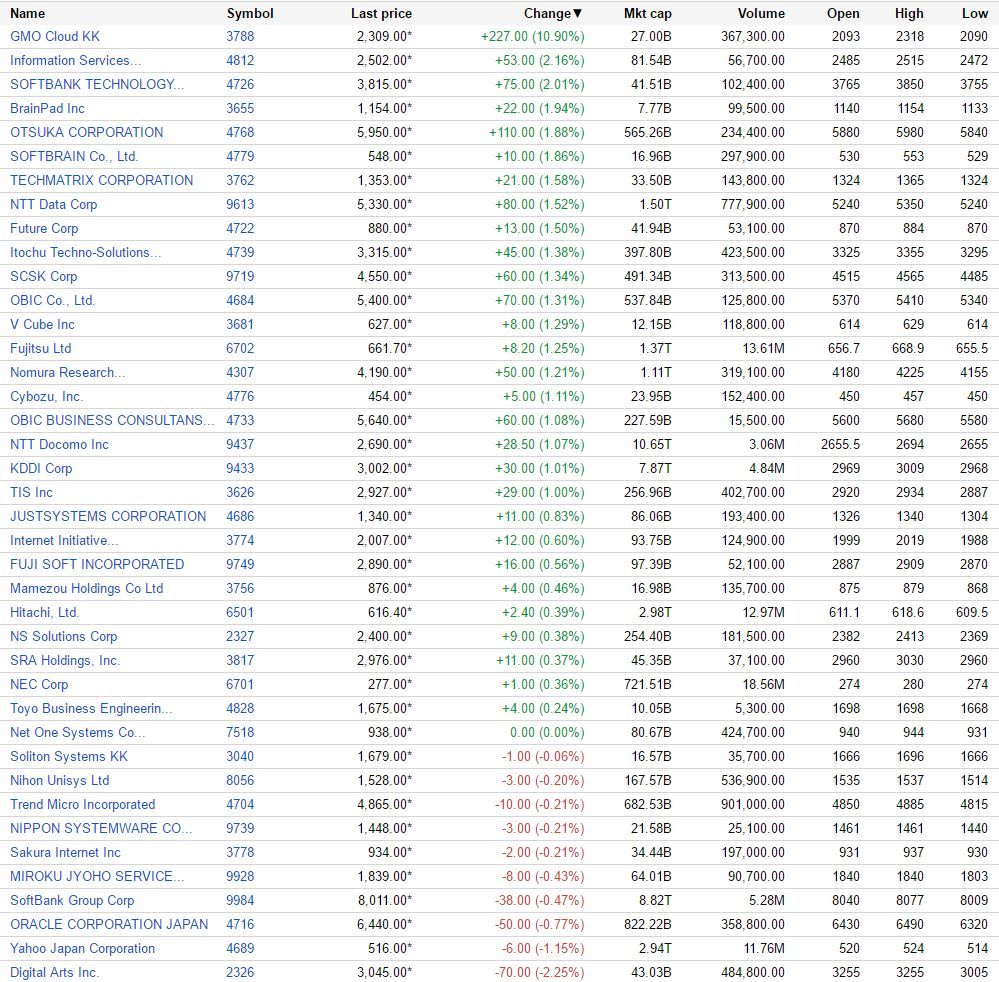Open FUJI SOFT INCORPORATED link
Image resolution: width=999 pixels, height=982 pixels.
click(97, 565)
